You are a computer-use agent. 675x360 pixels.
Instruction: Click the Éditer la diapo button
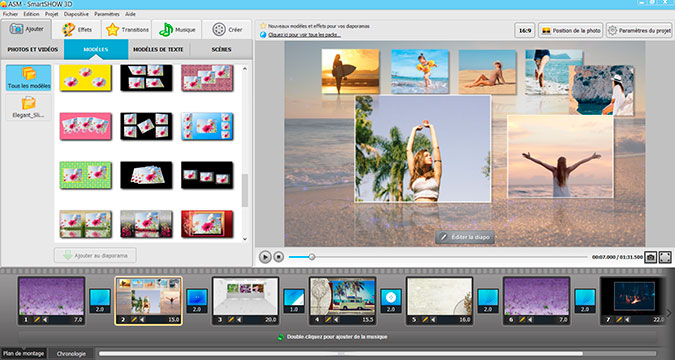(465, 237)
